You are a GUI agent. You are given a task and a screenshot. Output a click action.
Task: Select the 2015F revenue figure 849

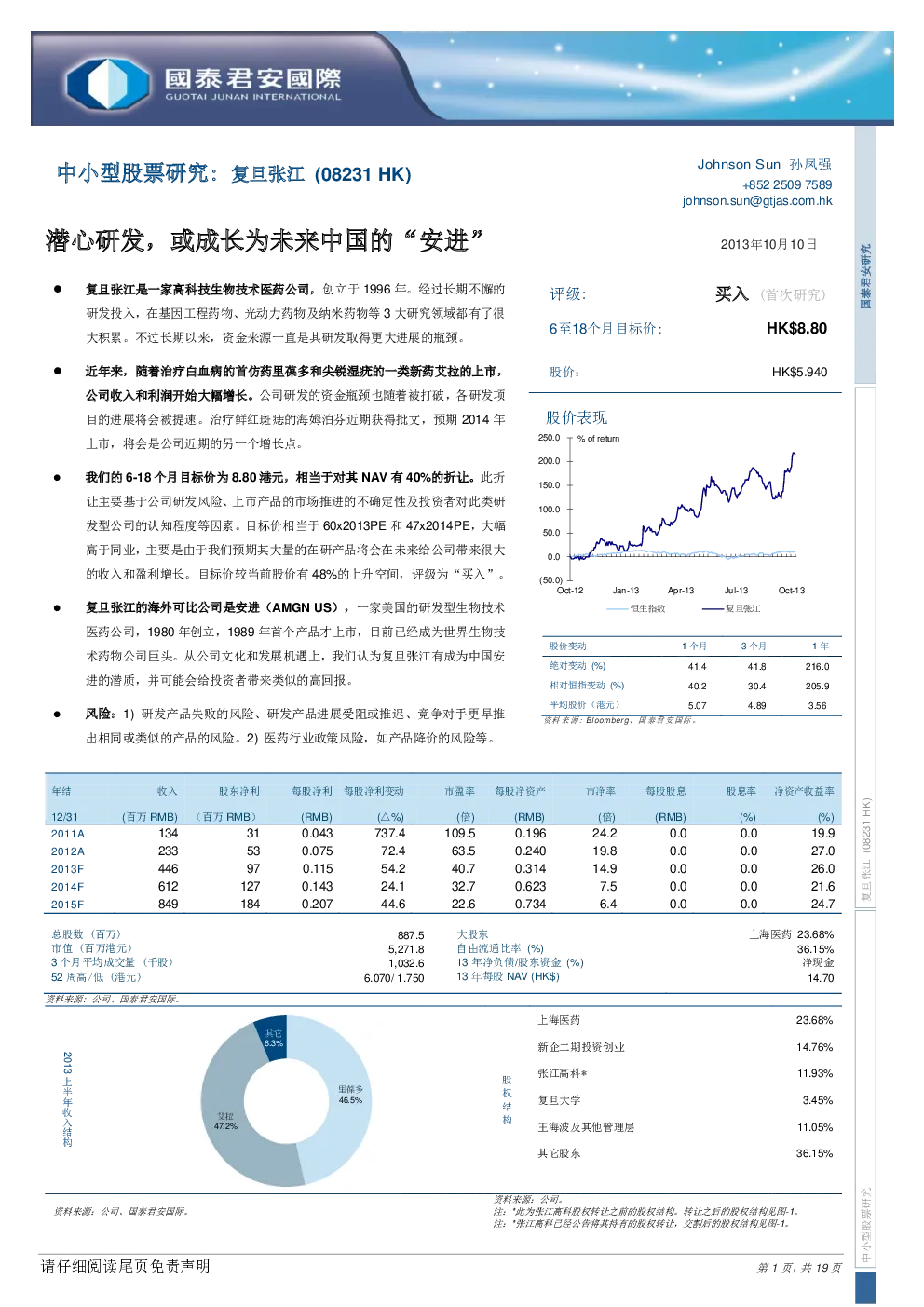[168, 904]
